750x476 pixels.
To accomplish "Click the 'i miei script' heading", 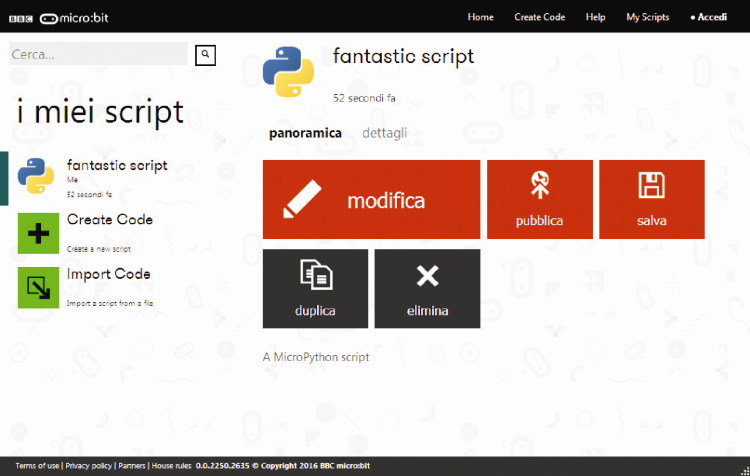I will pyautogui.click(x=100, y=111).
